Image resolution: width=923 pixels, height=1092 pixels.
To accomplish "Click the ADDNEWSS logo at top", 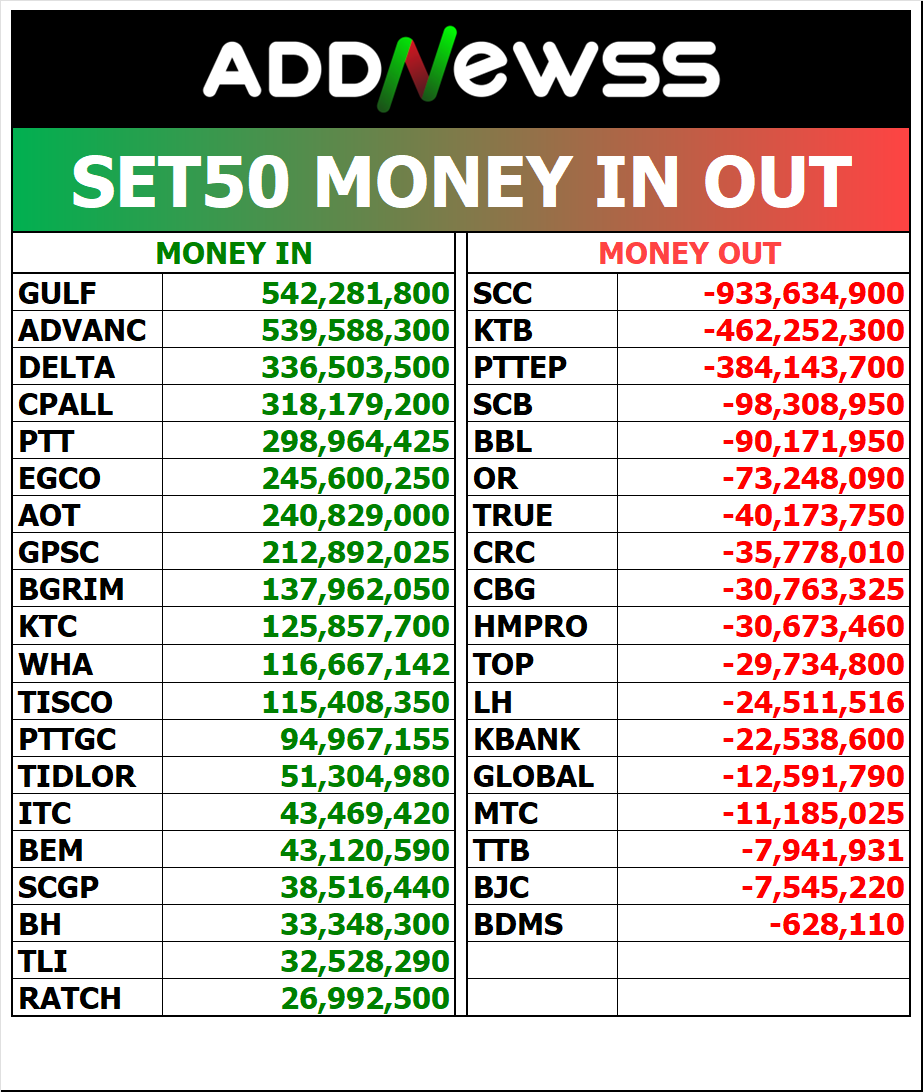I will click(461, 72).
